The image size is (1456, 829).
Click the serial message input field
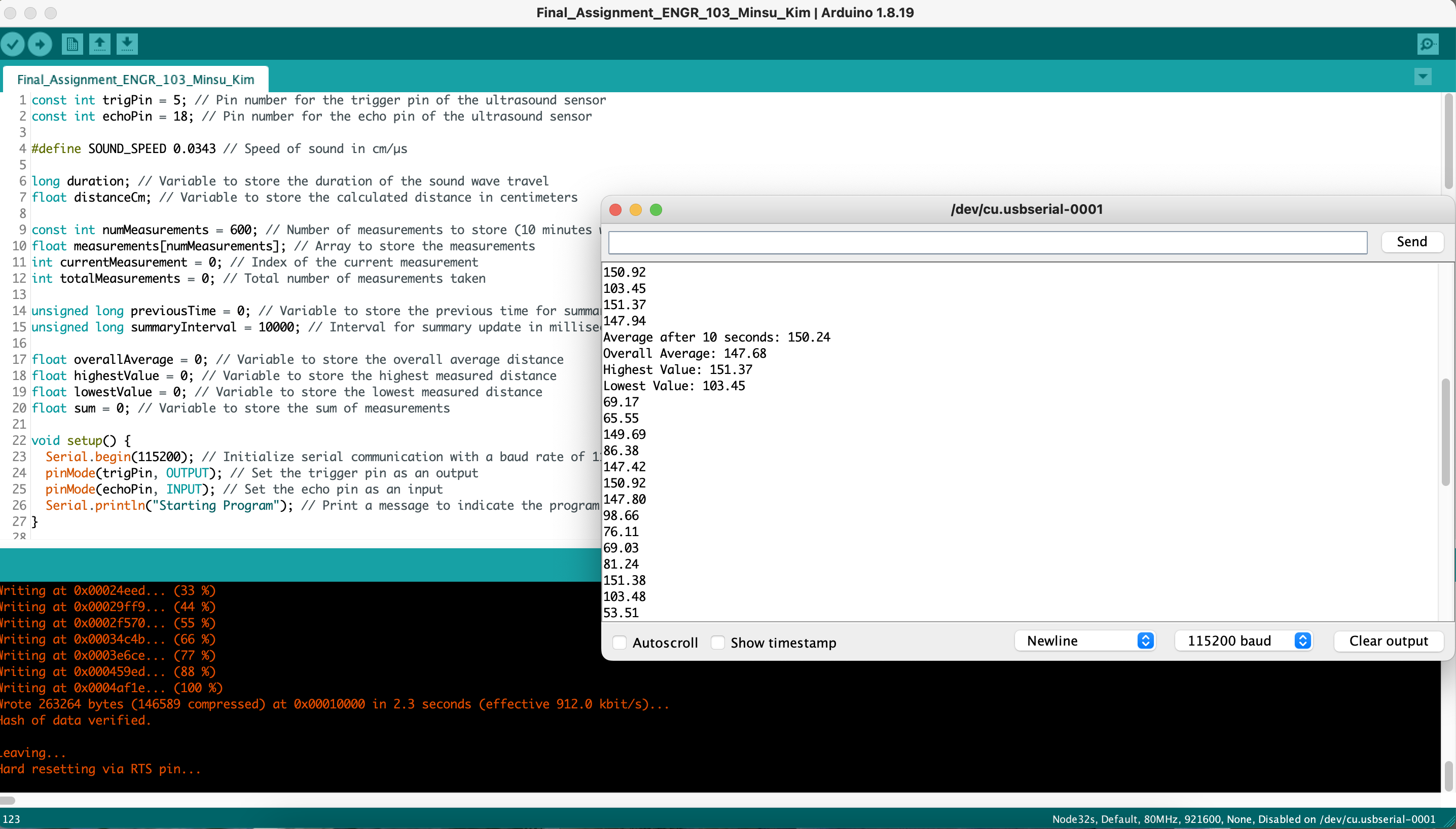point(987,242)
